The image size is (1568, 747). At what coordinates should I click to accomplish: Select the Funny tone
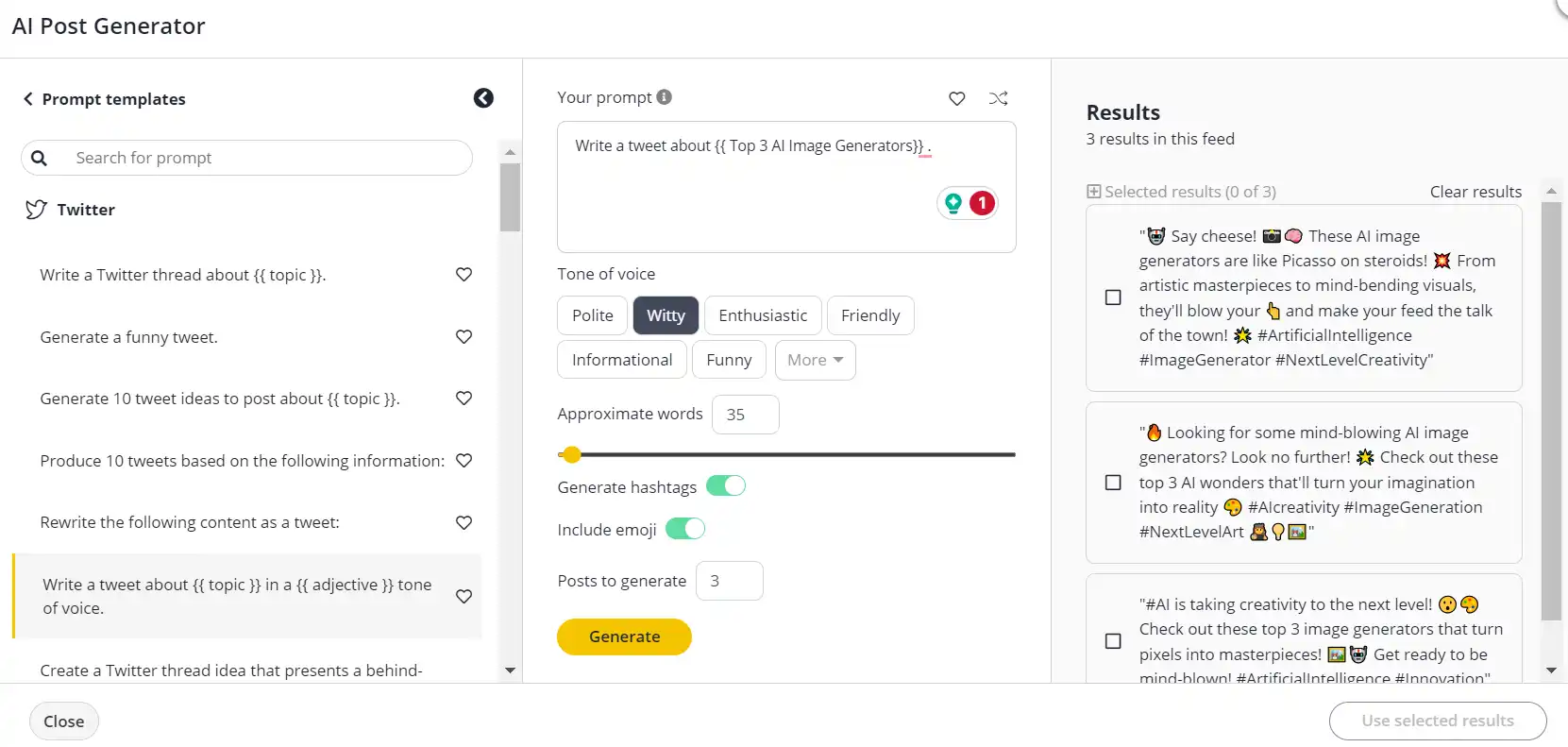tap(729, 360)
